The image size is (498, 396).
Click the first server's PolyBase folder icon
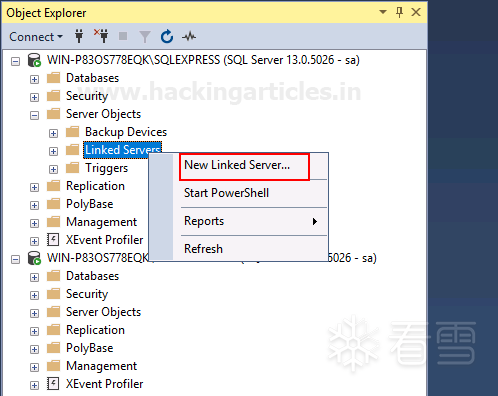click(x=53, y=204)
